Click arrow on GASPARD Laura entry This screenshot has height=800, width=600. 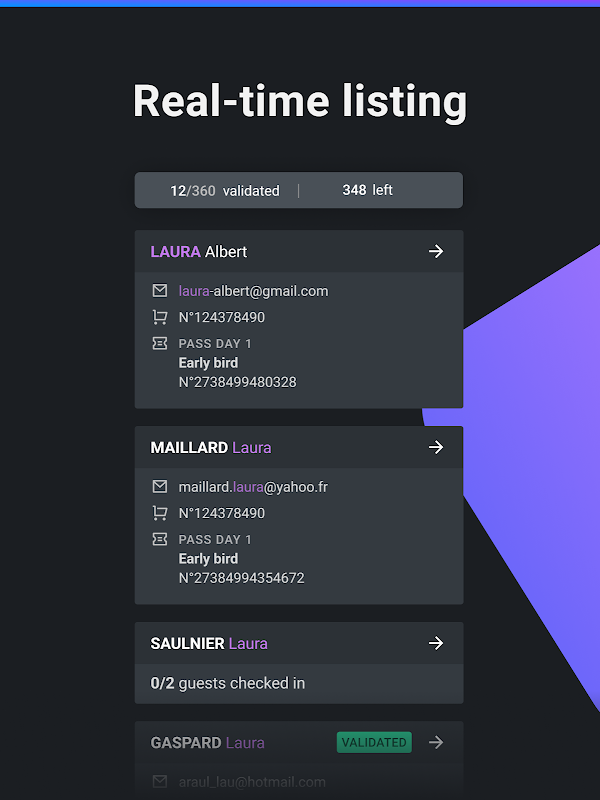(x=436, y=743)
